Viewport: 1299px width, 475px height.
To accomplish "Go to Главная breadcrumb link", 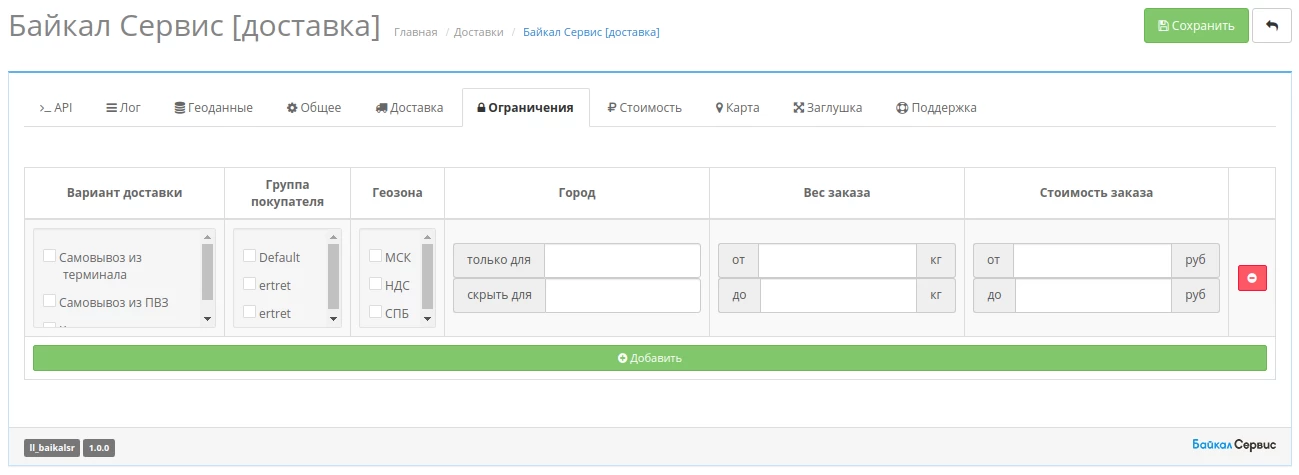I will (416, 32).
